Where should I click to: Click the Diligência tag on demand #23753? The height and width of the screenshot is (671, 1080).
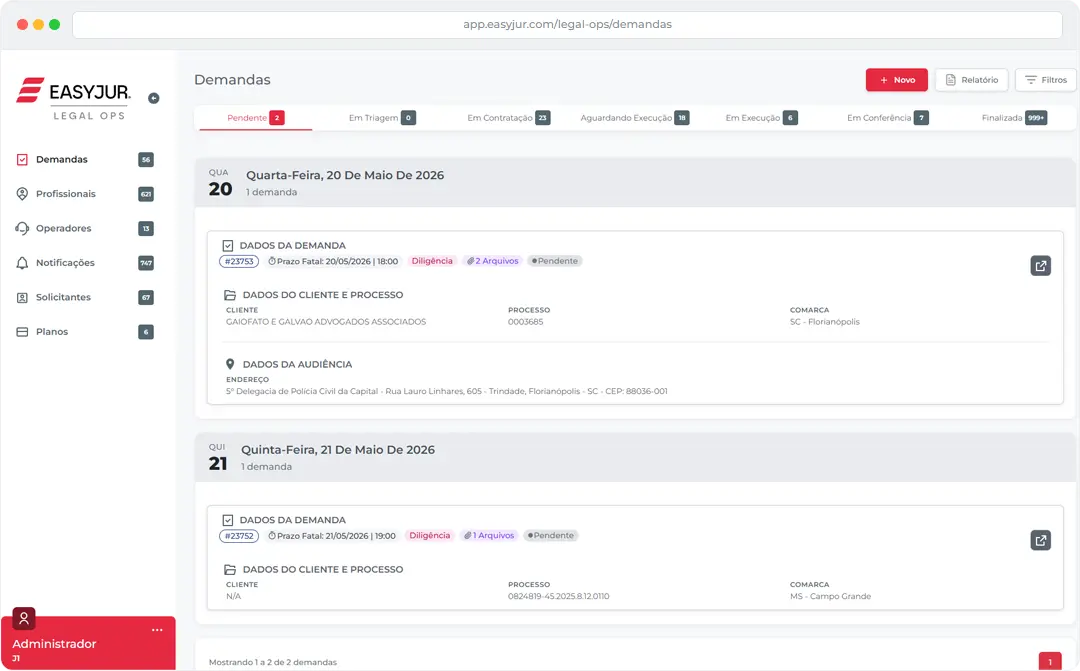coord(432,261)
